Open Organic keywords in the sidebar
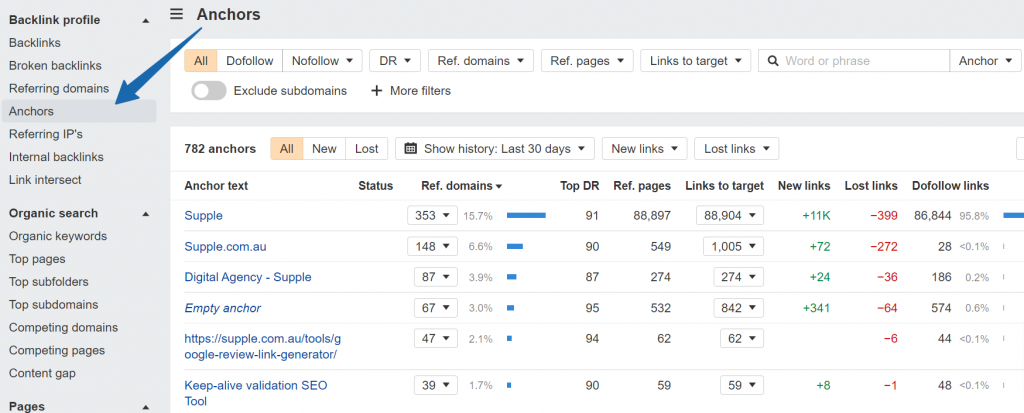Screen dimensions: 1024x413 [x=57, y=236]
